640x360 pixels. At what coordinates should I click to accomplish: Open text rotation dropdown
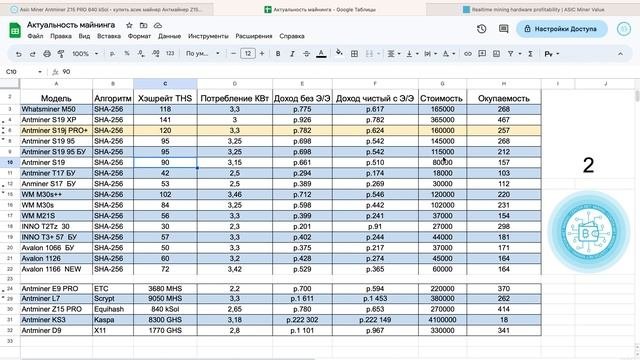tap(449, 53)
